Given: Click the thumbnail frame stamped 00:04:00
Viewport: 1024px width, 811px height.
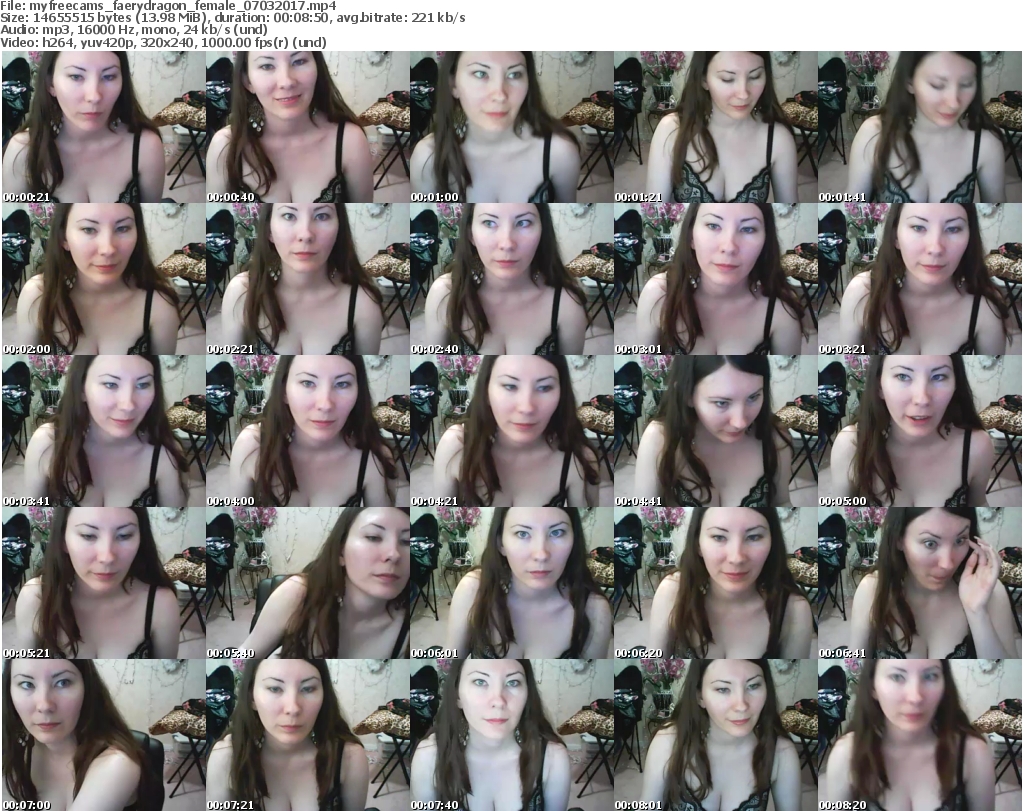Looking at the screenshot, I should [x=308, y=431].
